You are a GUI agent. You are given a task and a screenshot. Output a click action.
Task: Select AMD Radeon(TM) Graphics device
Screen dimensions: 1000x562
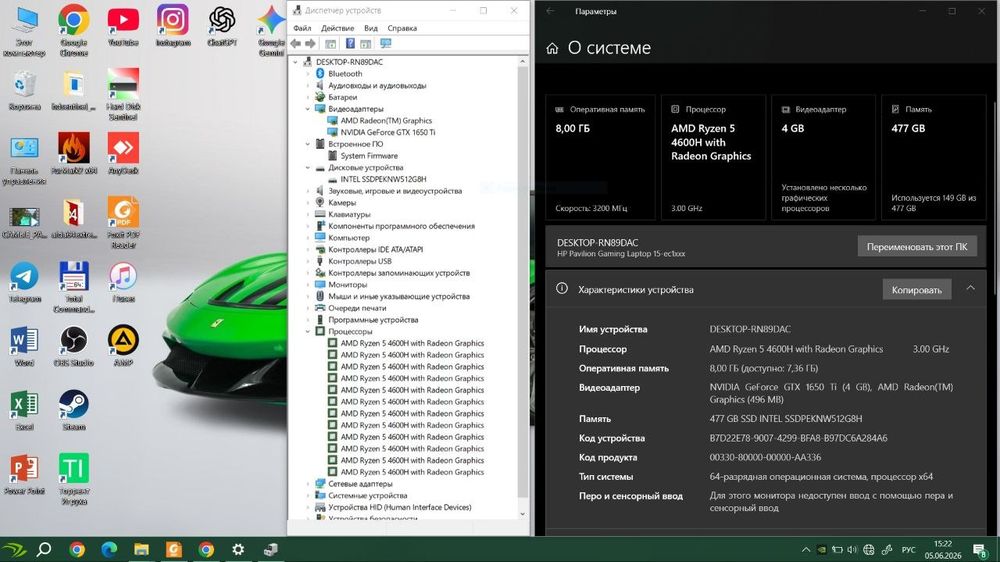click(x=386, y=121)
